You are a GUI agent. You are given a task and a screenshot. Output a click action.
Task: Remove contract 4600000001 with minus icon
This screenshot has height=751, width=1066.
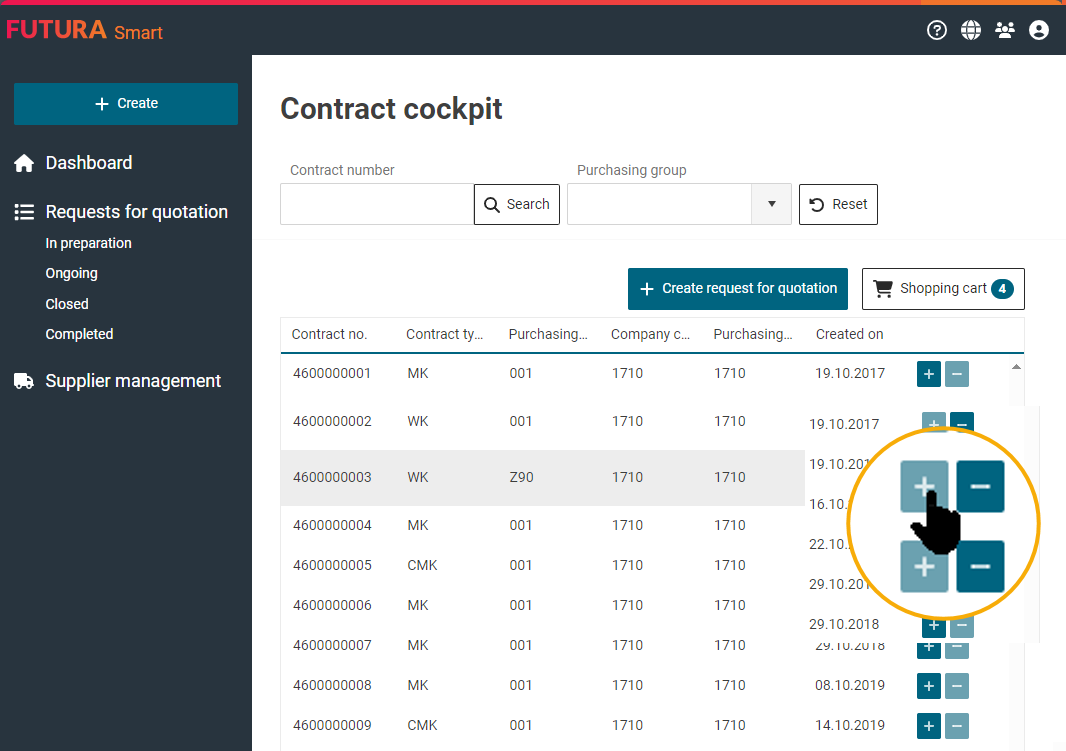coord(957,374)
